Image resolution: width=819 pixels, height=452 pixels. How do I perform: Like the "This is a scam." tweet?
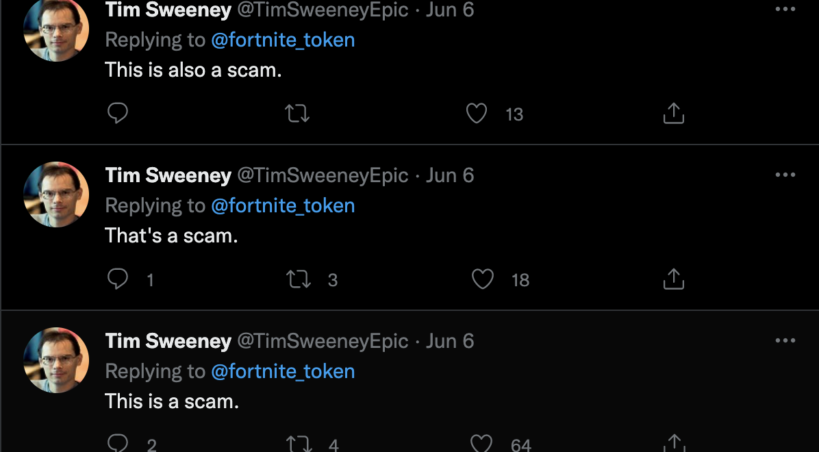[483, 443]
